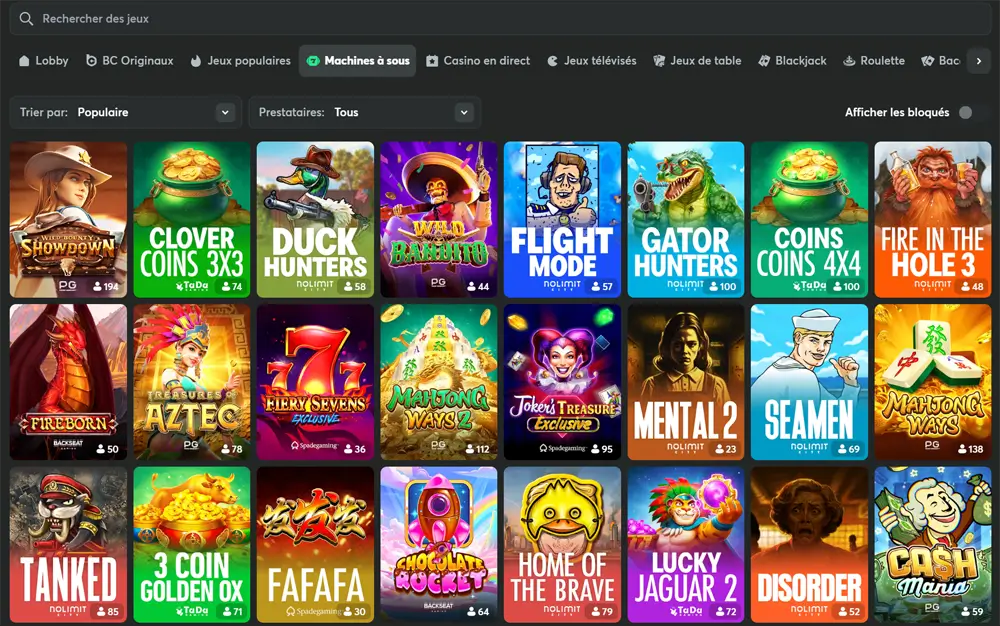
Task: Open the Flight Mode game tile
Action: (x=562, y=219)
